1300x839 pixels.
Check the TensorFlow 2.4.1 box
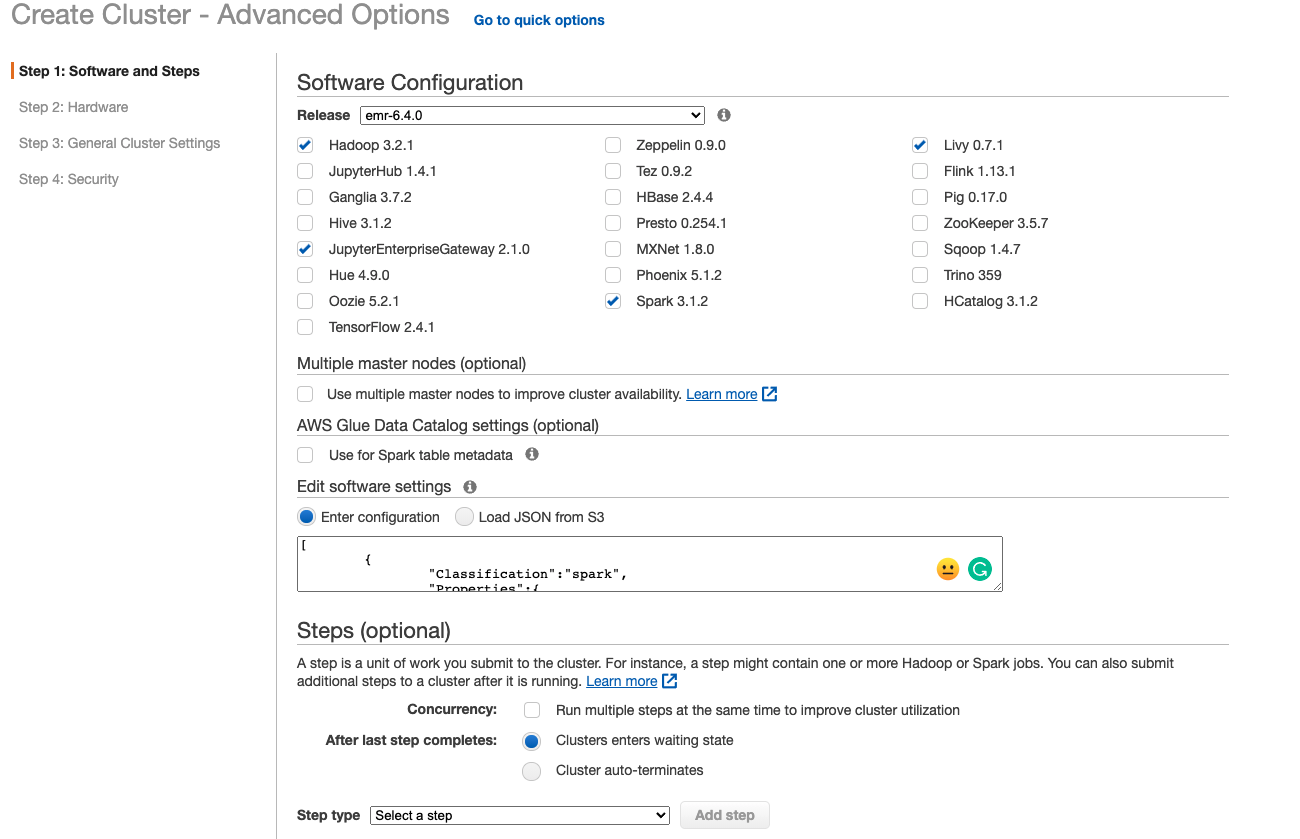coord(305,327)
